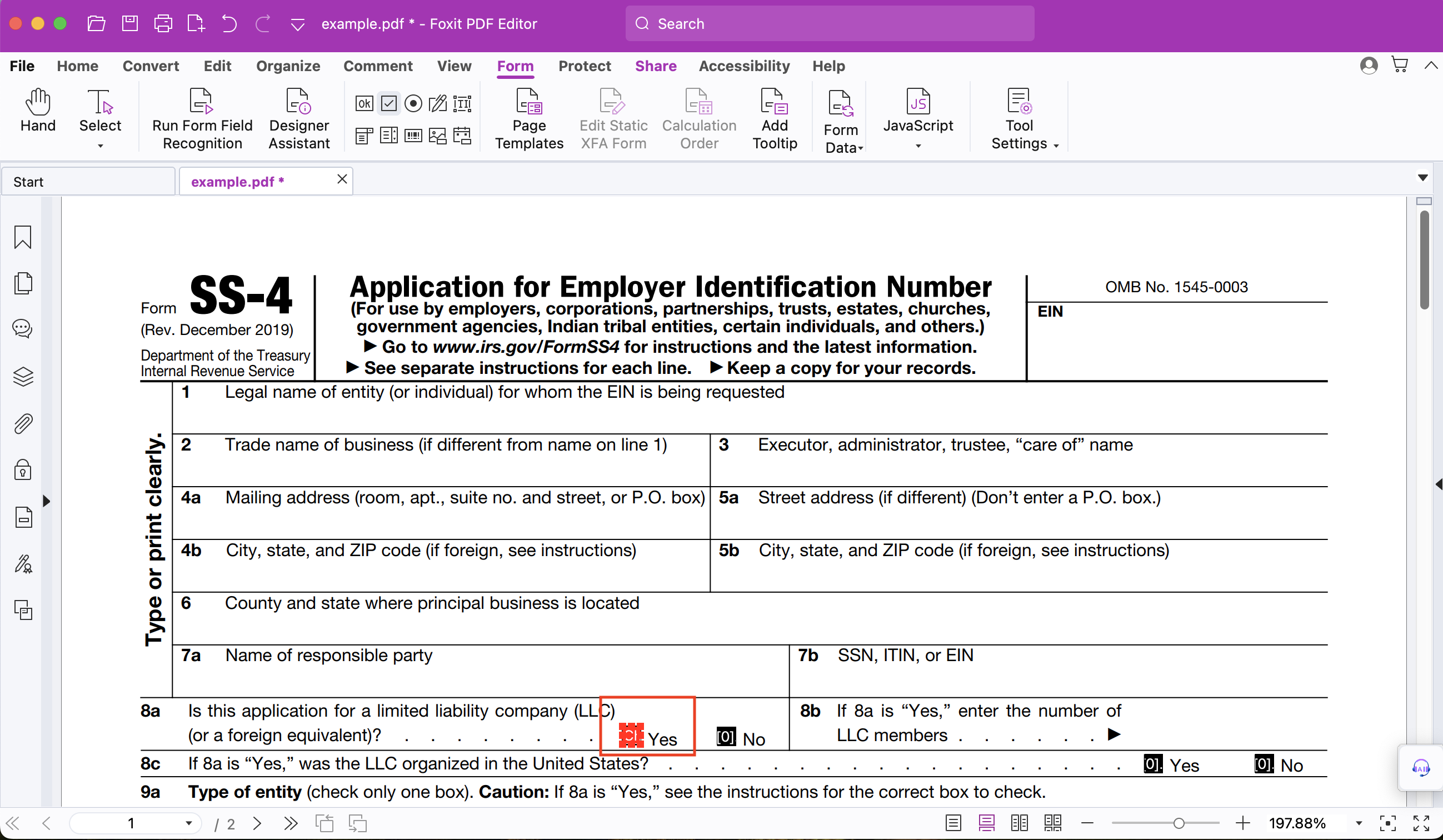Click the 8c Yes checkbox field
The image size is (1443, 840).
click(x=1153, y=764)
